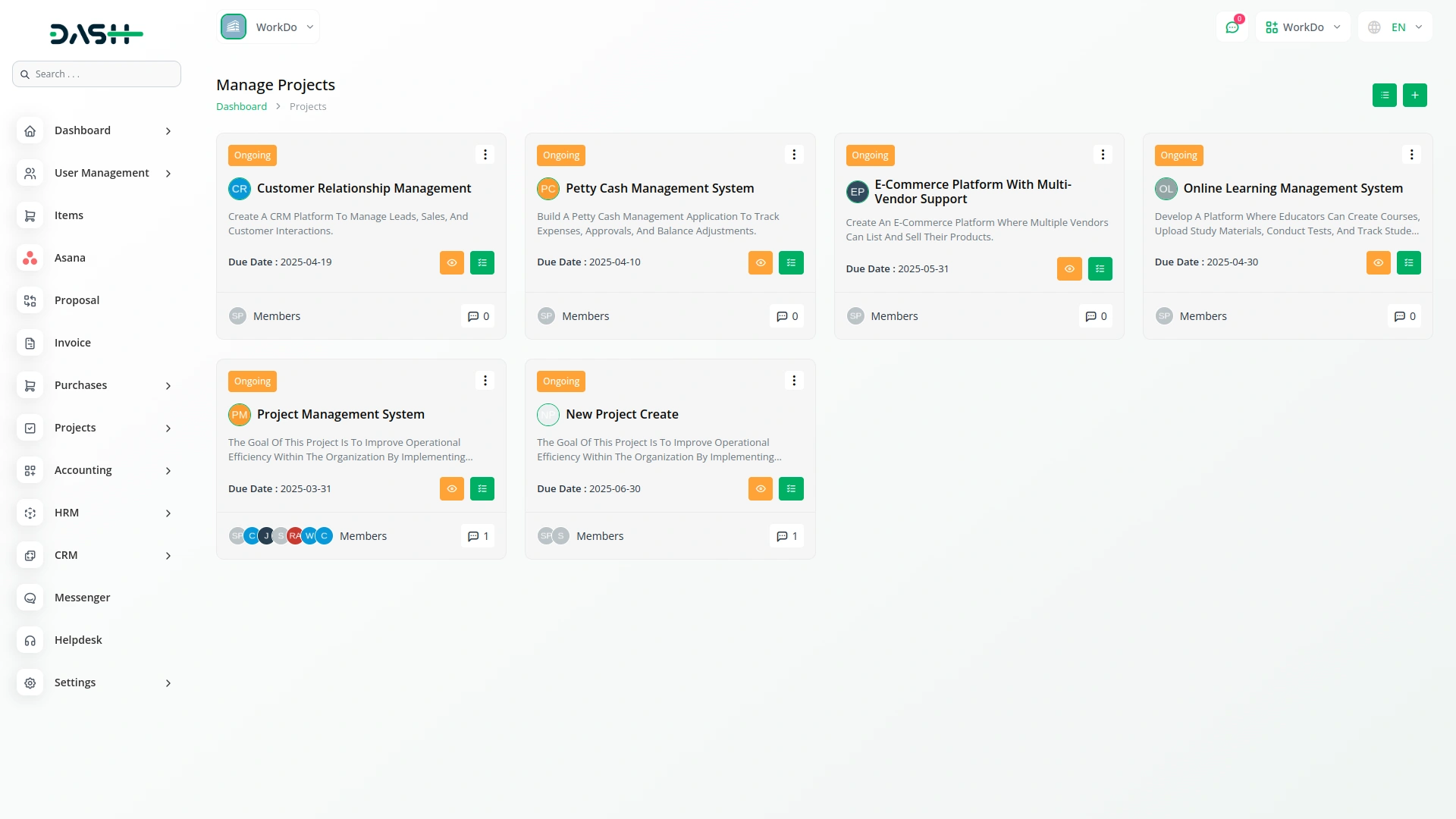This screenshot has height=819, width=1456.
Task: Open kebab menu on Petty Cash card
Action: point(794,155)
